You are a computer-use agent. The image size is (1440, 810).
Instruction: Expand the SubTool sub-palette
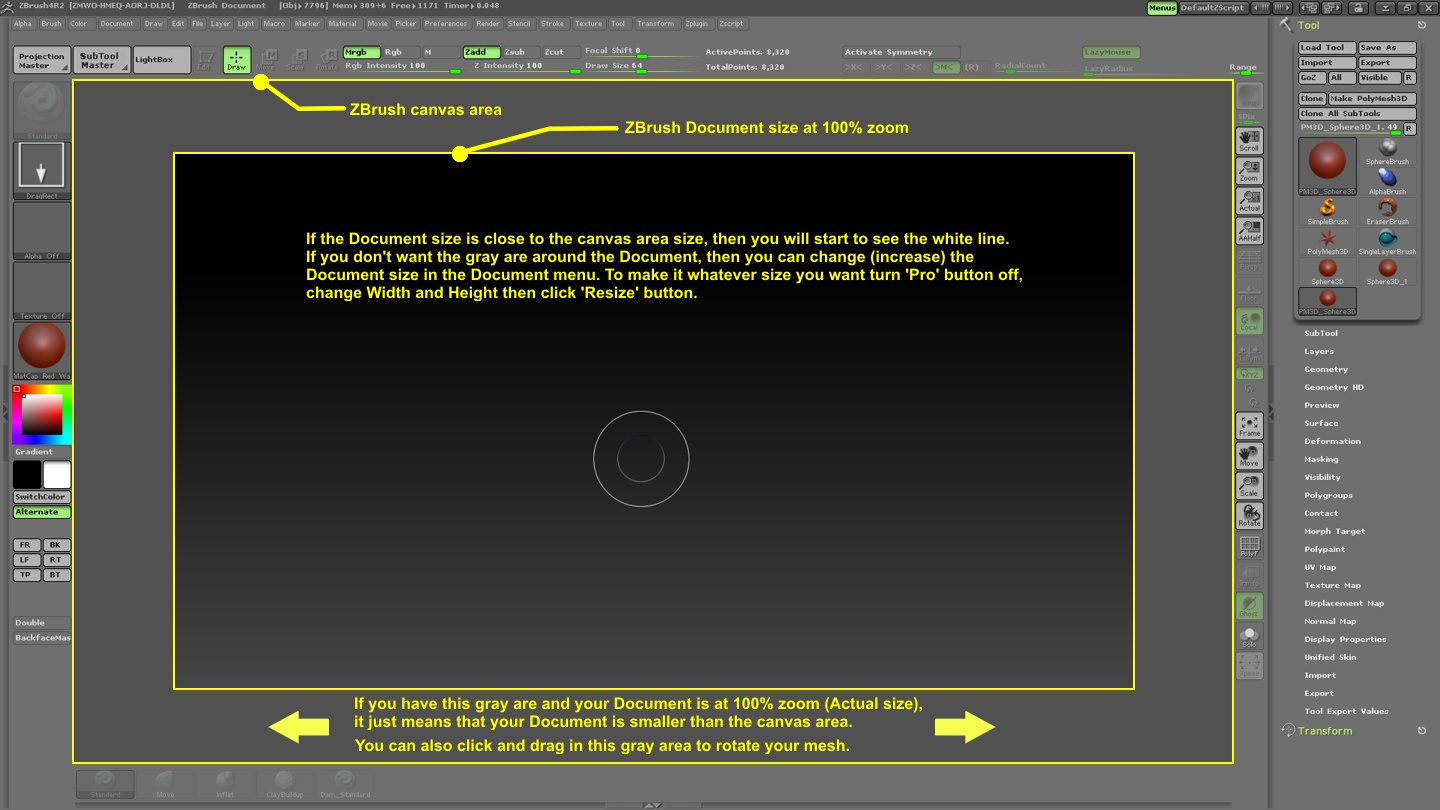tap(1320, 333)
